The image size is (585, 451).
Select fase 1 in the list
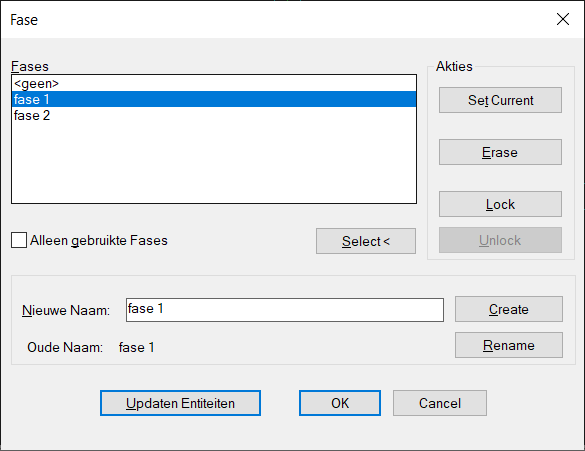point(214,99)
